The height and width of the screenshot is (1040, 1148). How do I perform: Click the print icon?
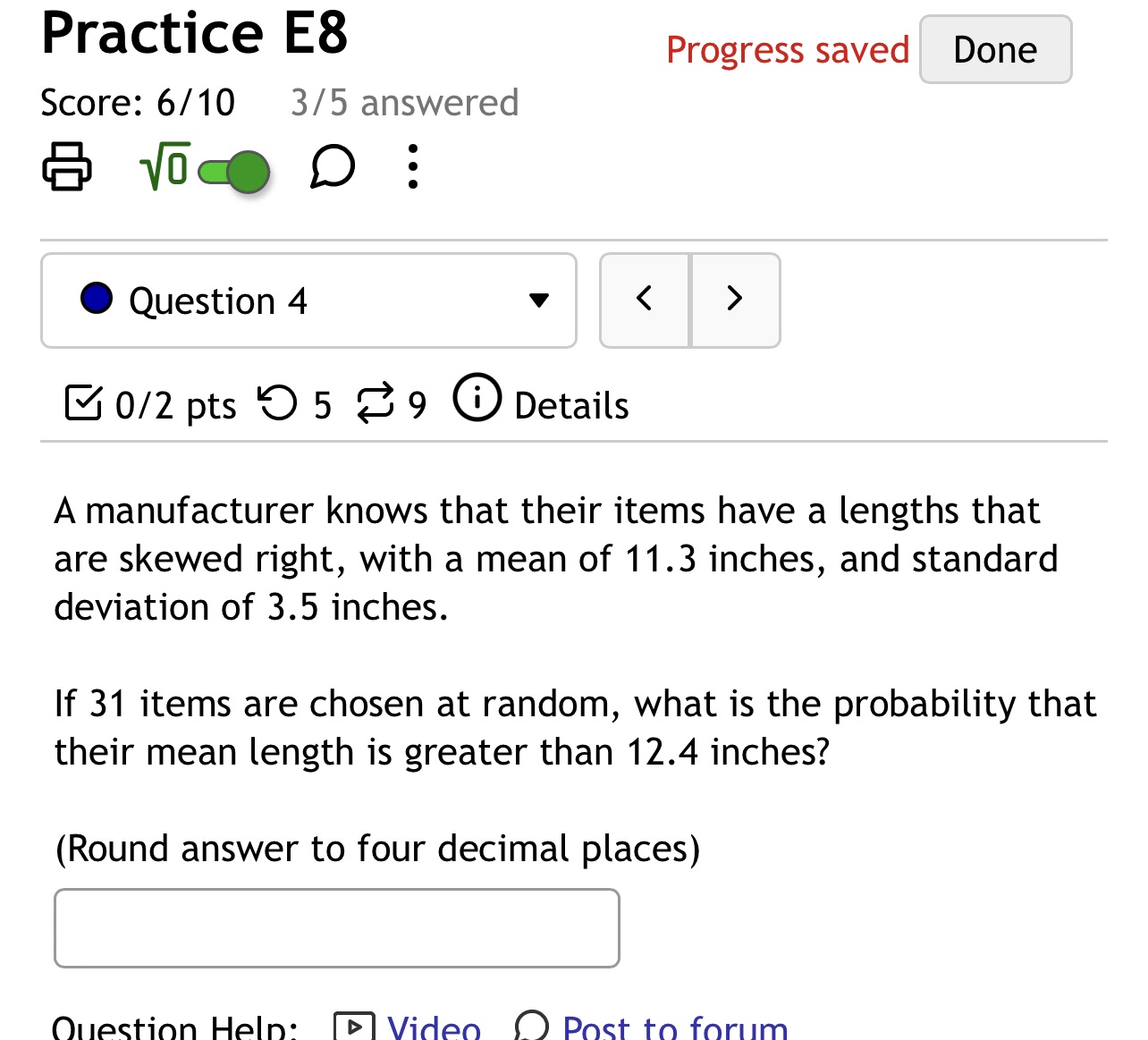[67, 166]
